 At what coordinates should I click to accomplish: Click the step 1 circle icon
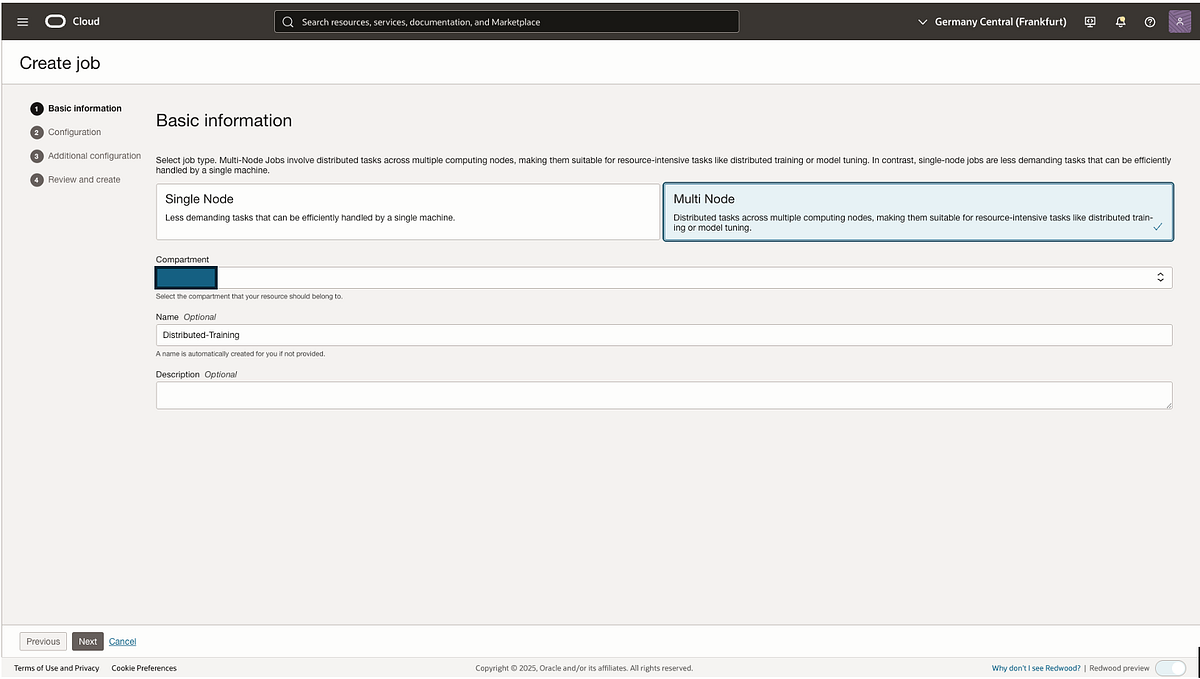point(37,108)
